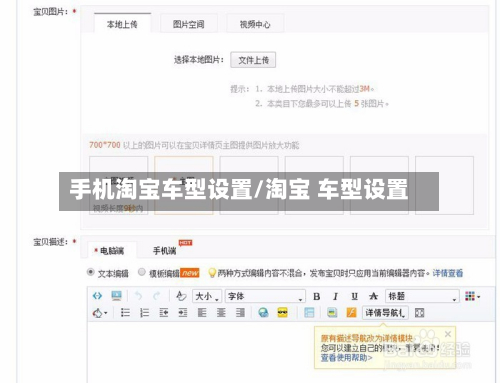Toggle bold formatting (B)
Screen dimensions: 500x383
[x=317, y=296]
